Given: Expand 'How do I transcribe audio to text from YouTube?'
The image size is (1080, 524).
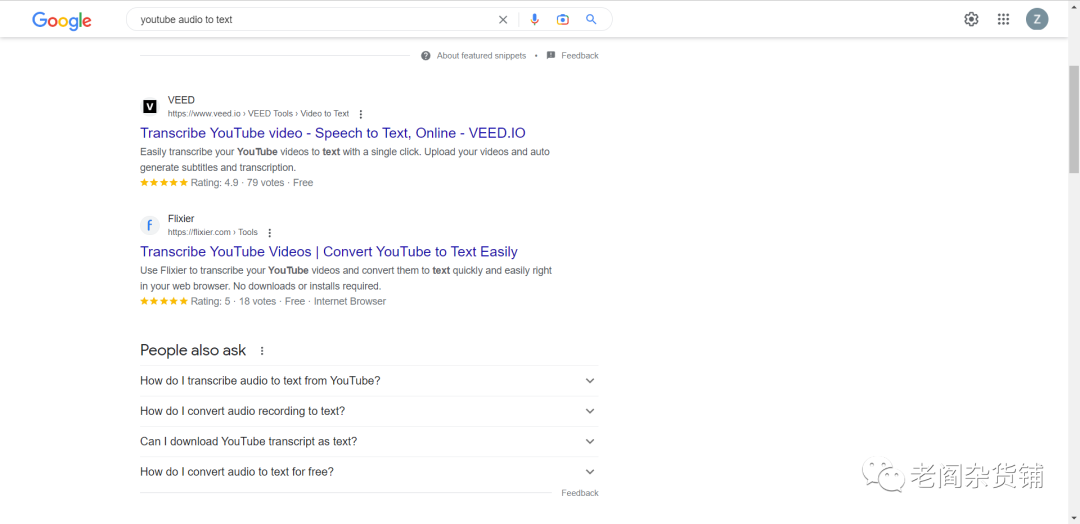Looking at the screenshot, I should 368,381.
